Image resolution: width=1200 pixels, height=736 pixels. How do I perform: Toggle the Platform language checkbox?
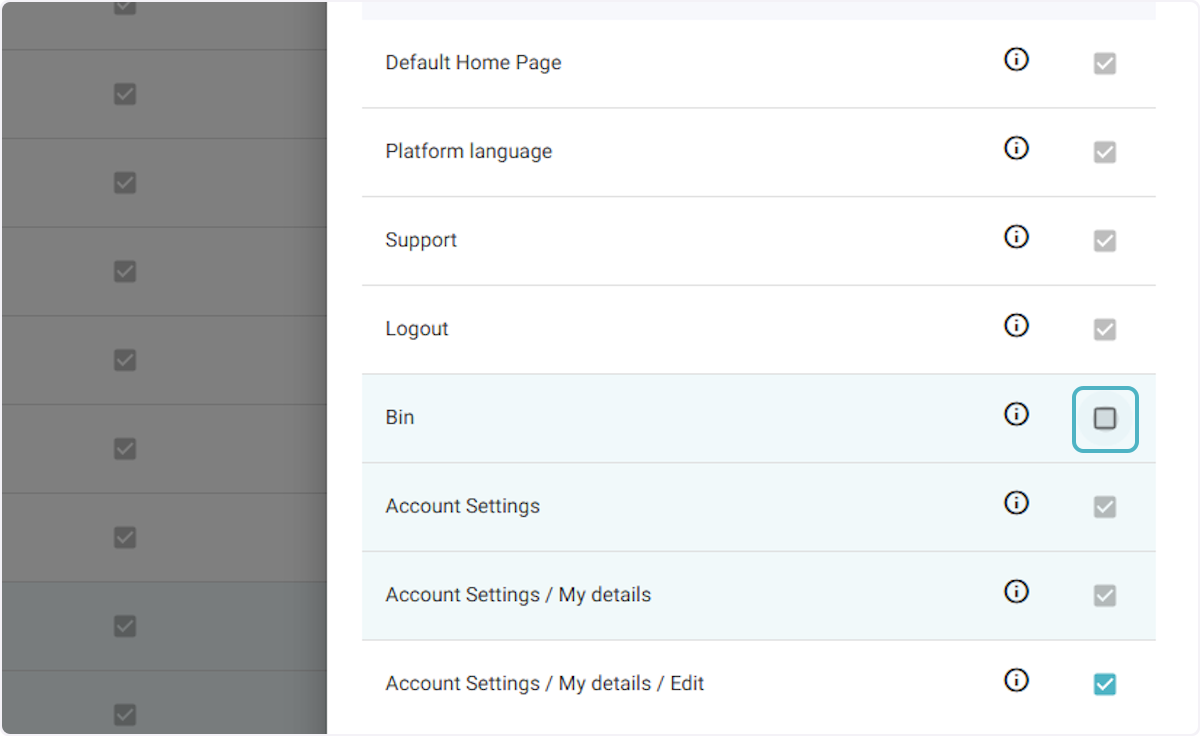click(1104, 153)
